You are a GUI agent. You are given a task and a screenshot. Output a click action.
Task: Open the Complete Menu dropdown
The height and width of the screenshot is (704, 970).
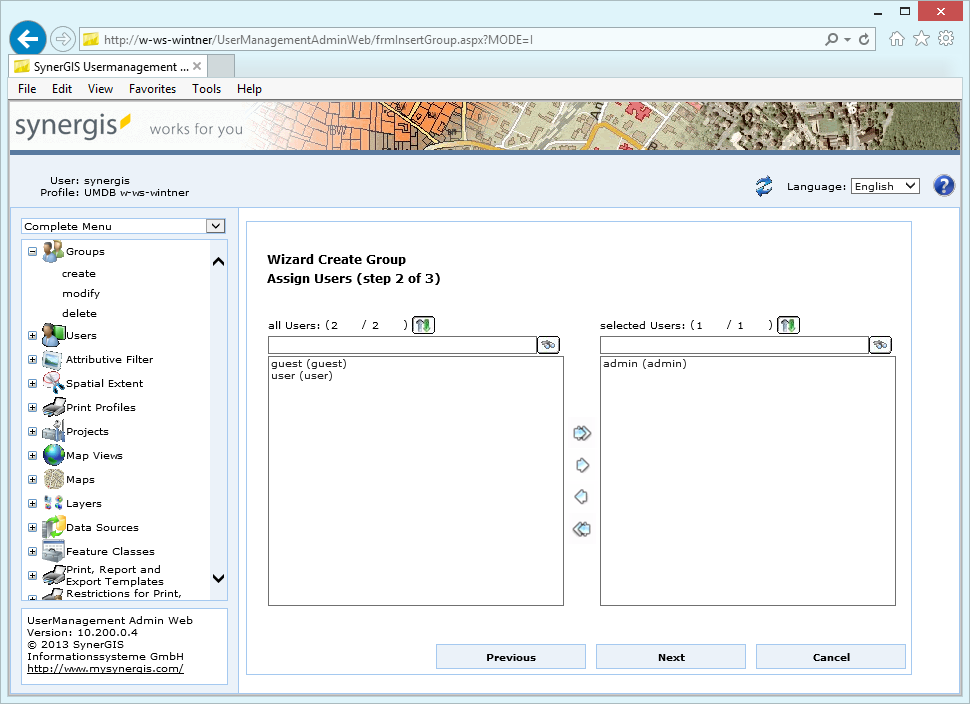point(124,226)
